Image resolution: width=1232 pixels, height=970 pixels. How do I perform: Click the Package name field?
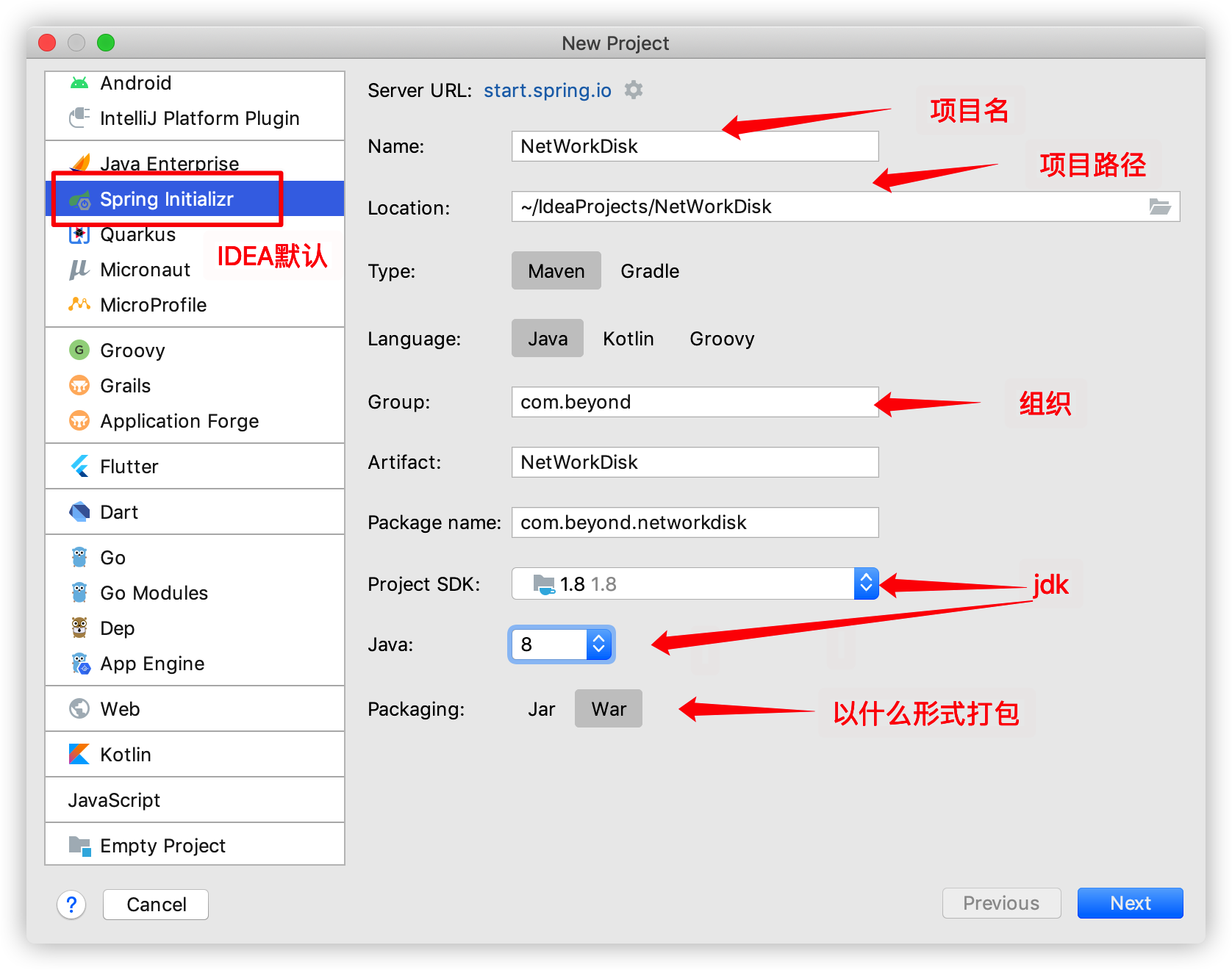[x=695, y=522]
